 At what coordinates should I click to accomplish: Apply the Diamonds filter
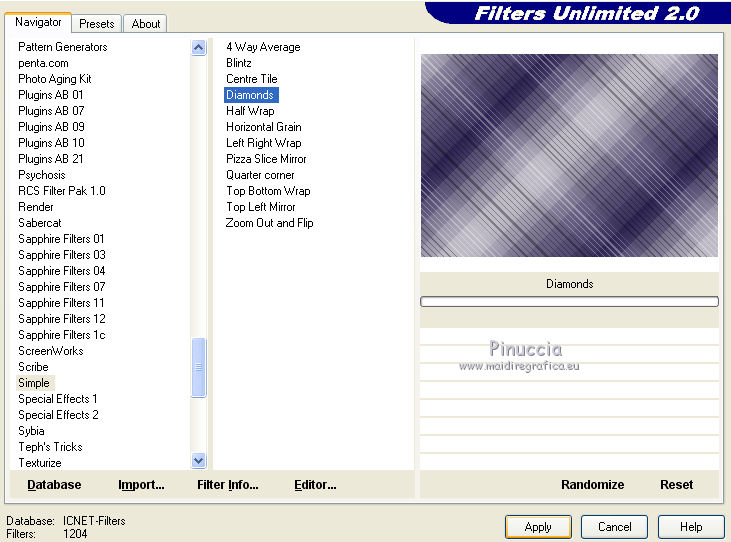[538, 527]
